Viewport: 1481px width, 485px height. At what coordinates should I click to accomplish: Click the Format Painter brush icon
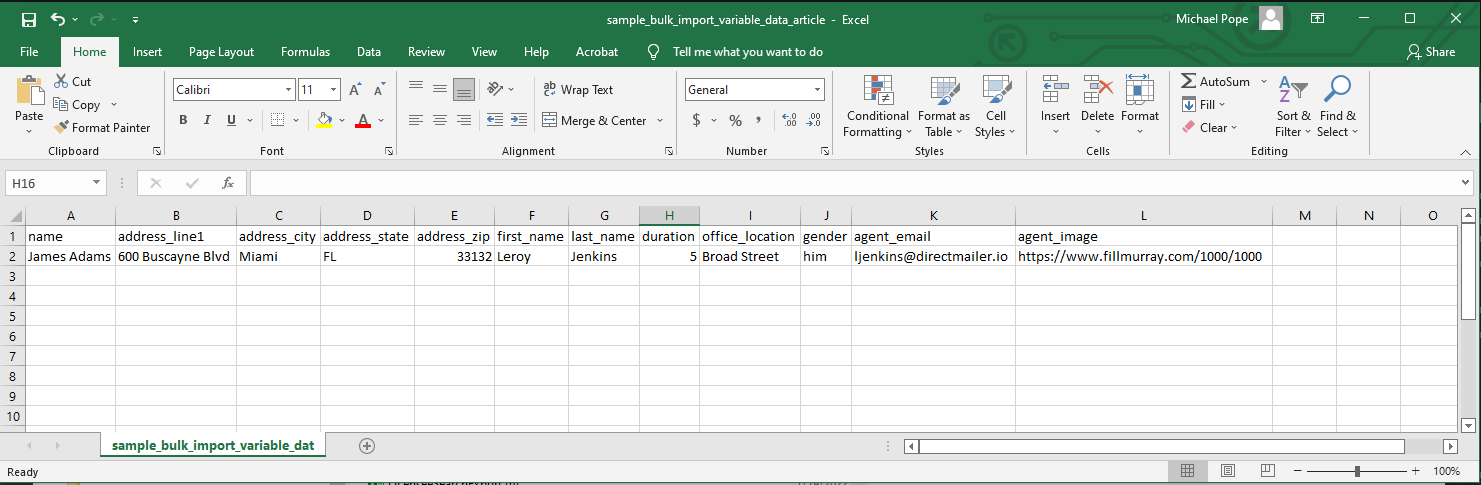click(62, 128)
